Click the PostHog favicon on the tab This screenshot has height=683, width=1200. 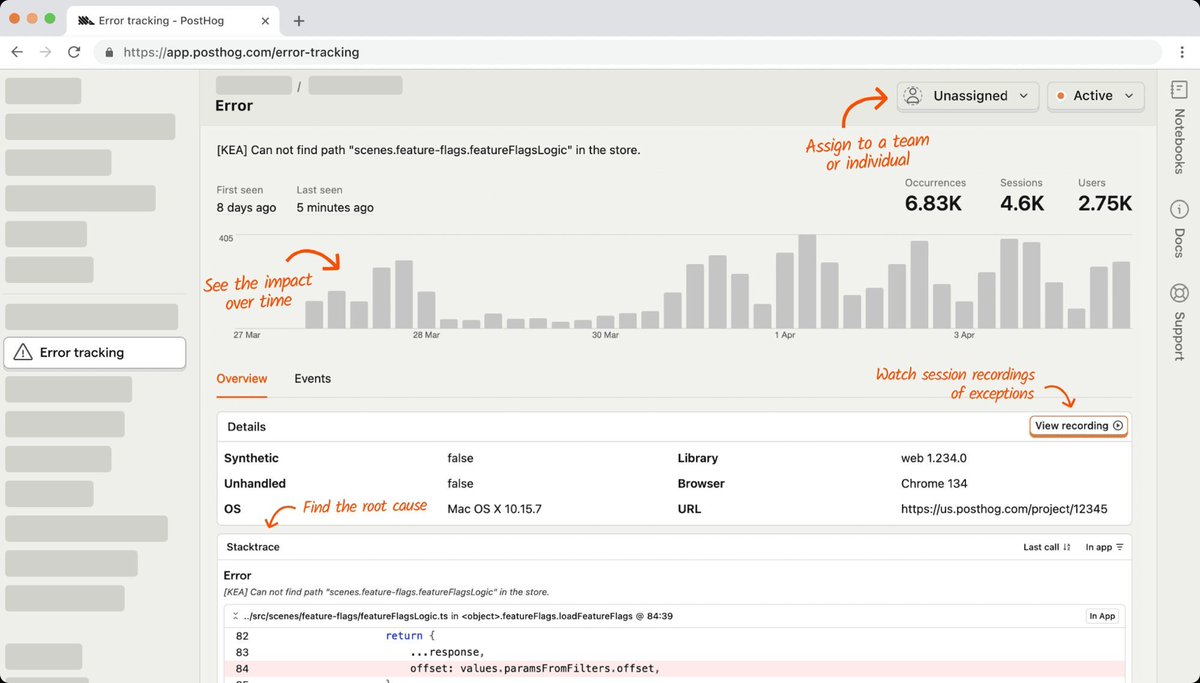pyautogui.click(x=86, y=21)
